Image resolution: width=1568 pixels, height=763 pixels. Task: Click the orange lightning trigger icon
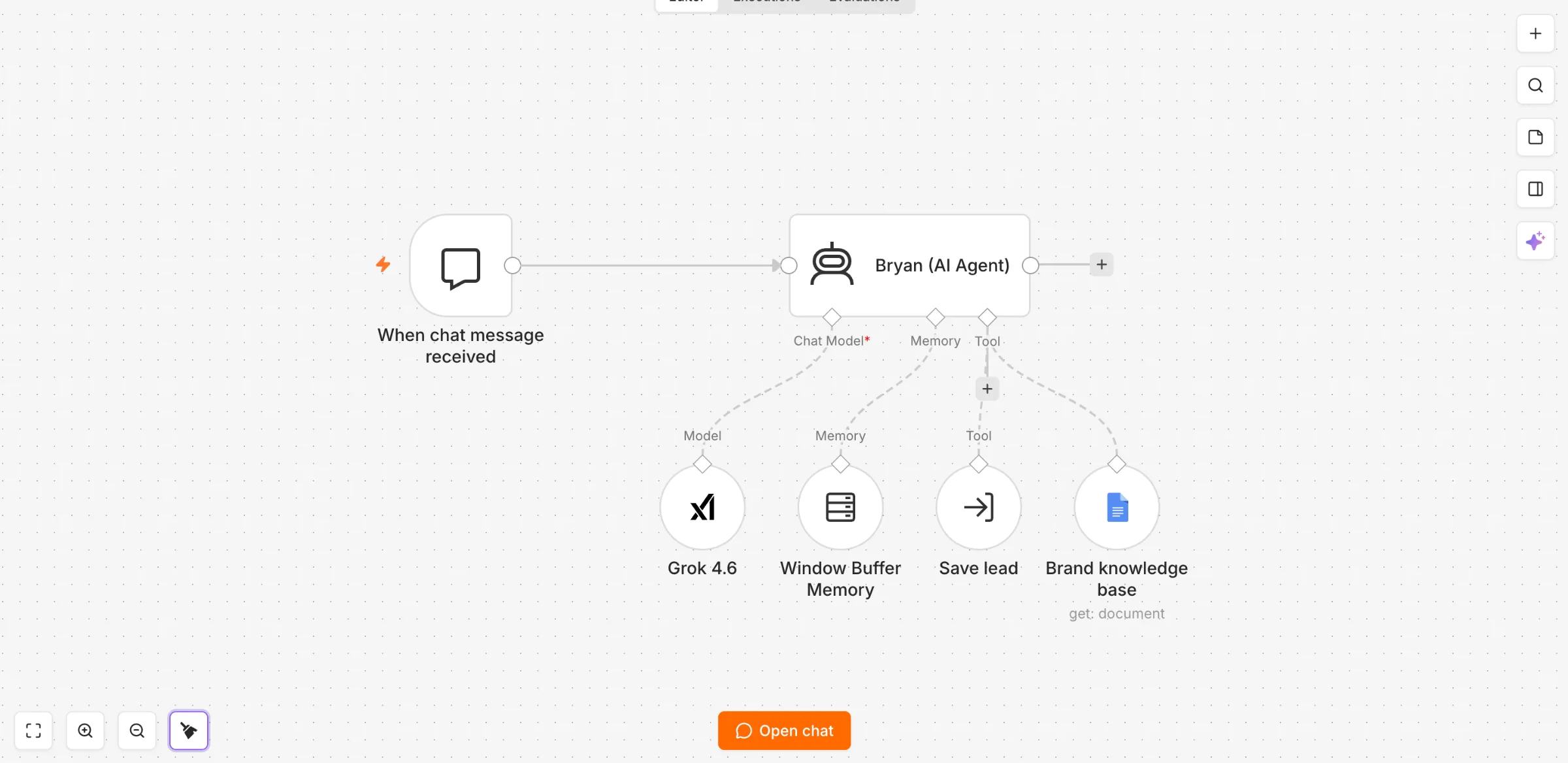(x=383, y=265)
